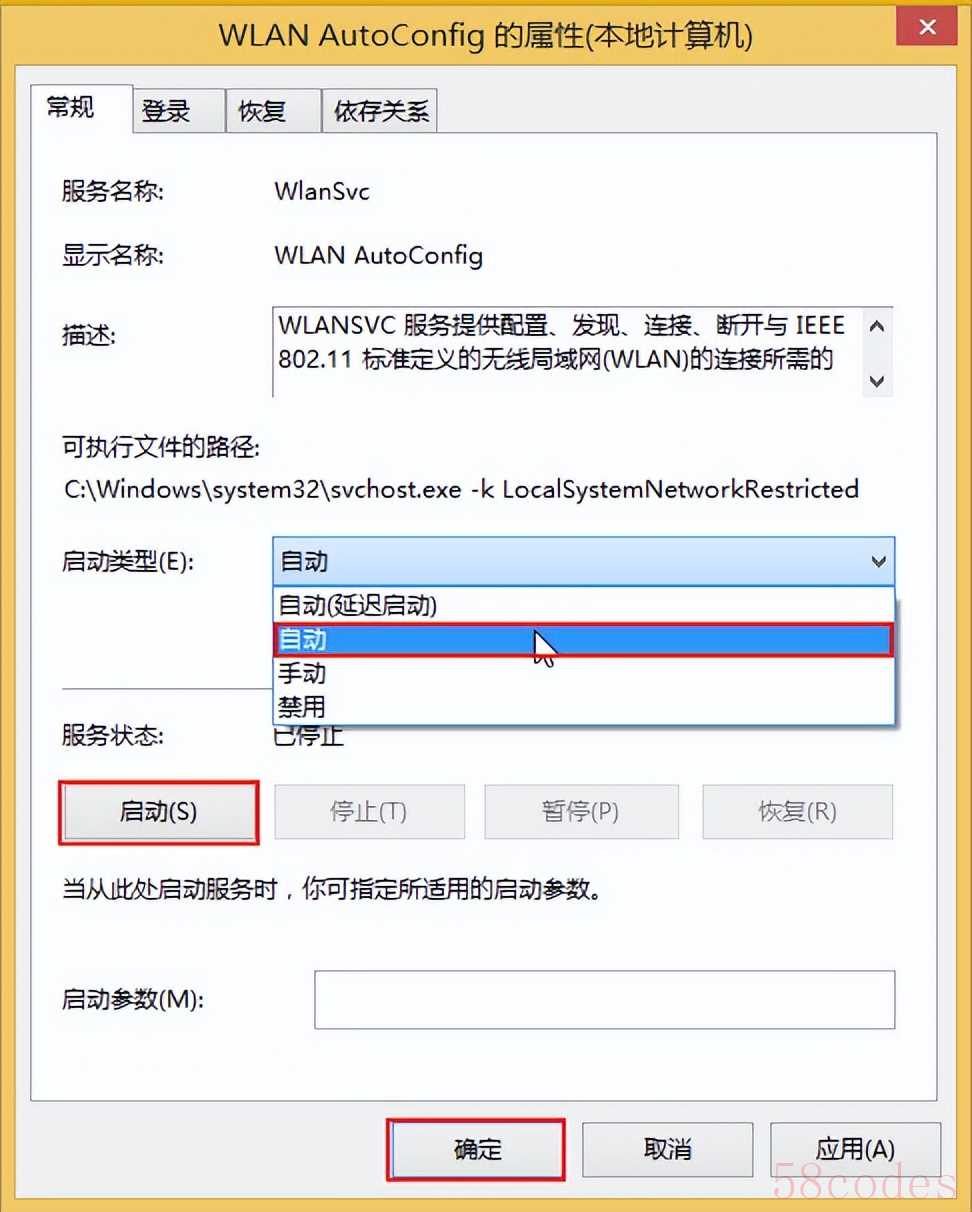This screenshot has height=1212, width=972.
Task: Click the 恢复(R) service button
Action: pyautogui.click(x=797, y=812)
